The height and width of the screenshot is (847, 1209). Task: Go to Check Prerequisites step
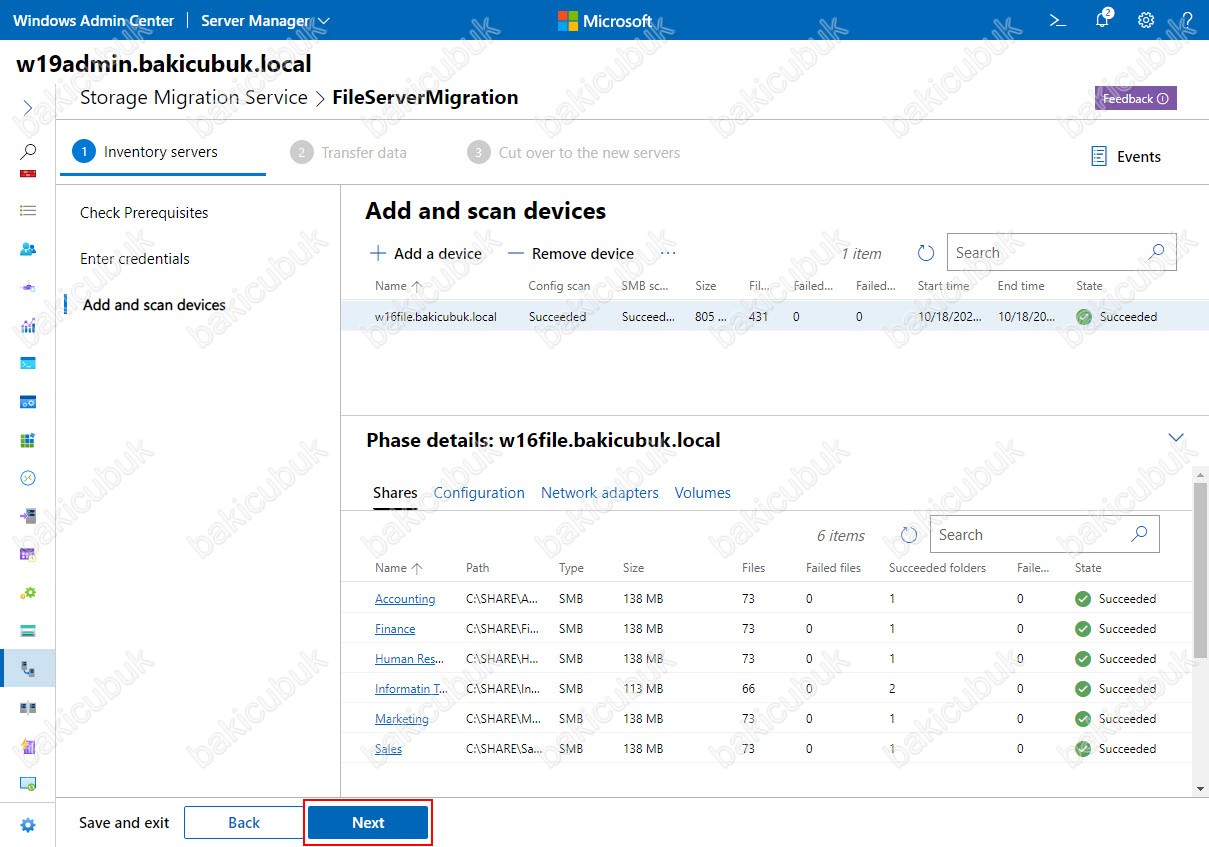[x=144, y=213]
